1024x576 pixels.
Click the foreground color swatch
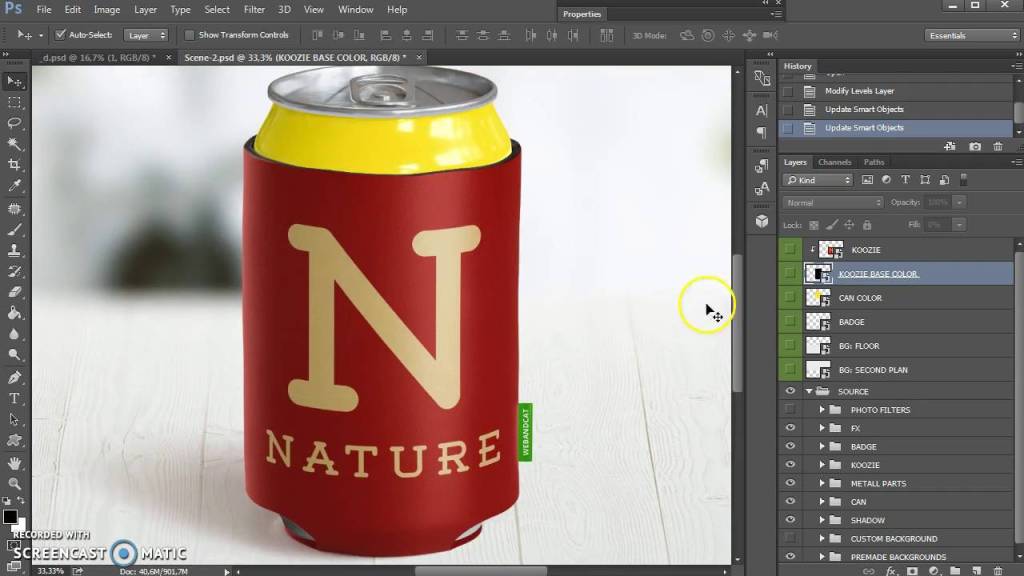(x=9, y=517)
